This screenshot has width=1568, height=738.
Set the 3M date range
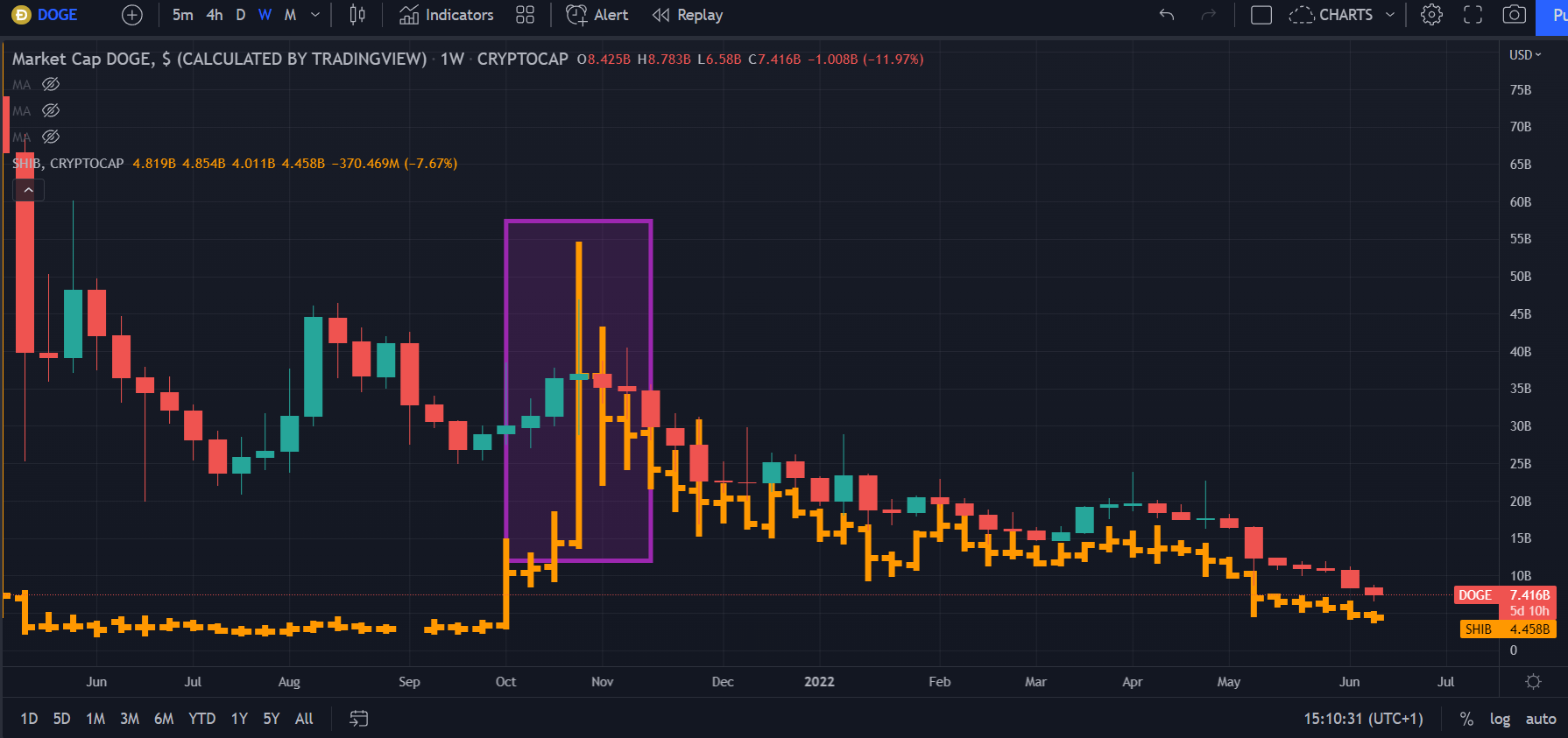pyautogui.click(x=130, y=719)
